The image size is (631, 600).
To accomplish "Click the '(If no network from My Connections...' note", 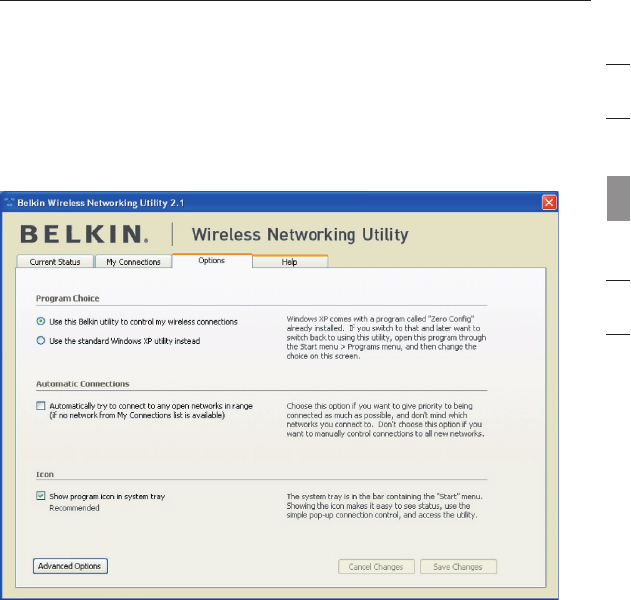I will coord(137,415).
